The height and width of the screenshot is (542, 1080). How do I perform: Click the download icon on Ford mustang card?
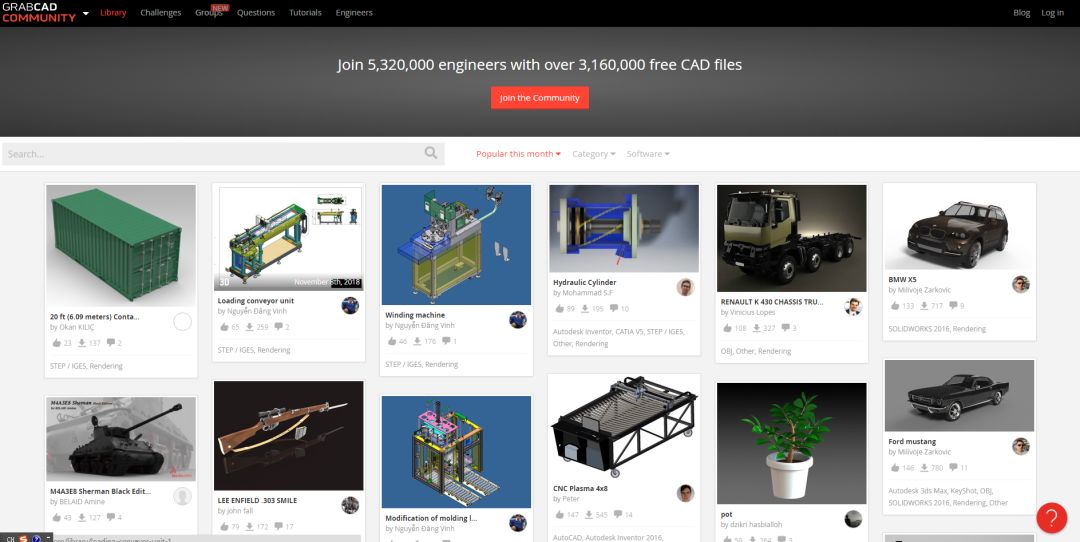pos(924,468)
